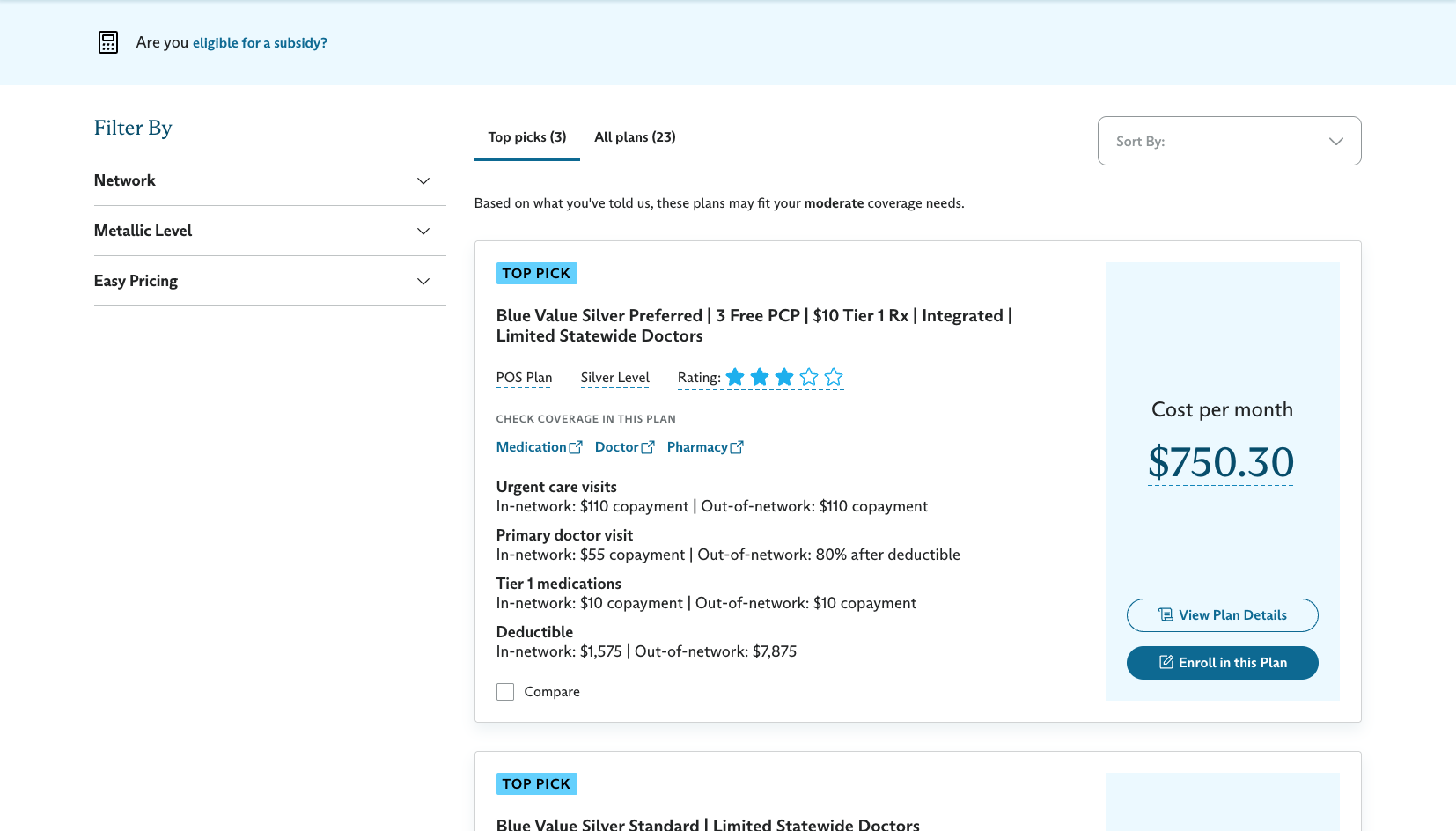This screenshot has width=1456, height=831.
Task: Click the Blue Value Silver Standard plan title
Action: tap(708, 825)
